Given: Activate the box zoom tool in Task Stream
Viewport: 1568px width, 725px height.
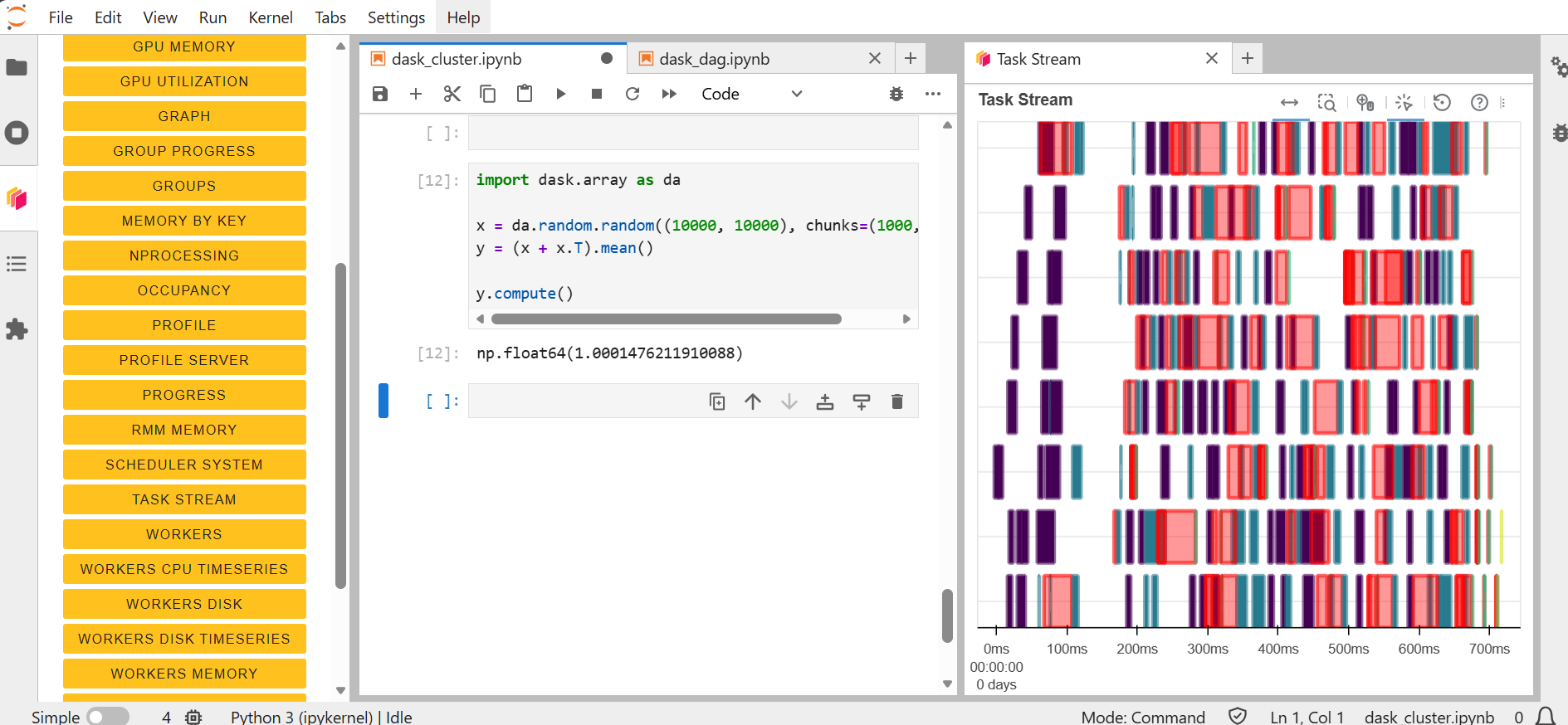Looking at the screenshot, I should (1327, 102).
